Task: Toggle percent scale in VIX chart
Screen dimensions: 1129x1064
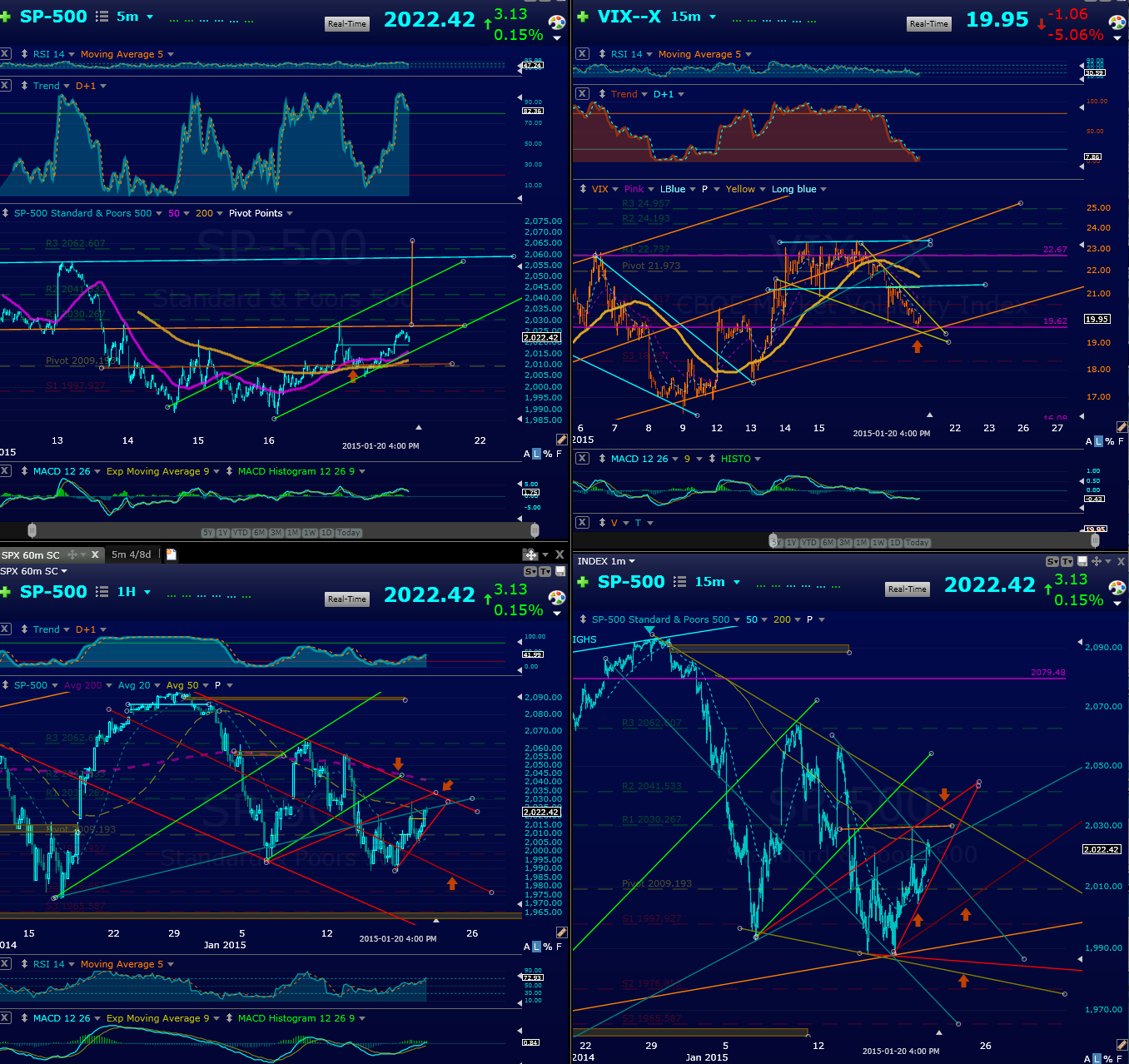Action: 1110,441
